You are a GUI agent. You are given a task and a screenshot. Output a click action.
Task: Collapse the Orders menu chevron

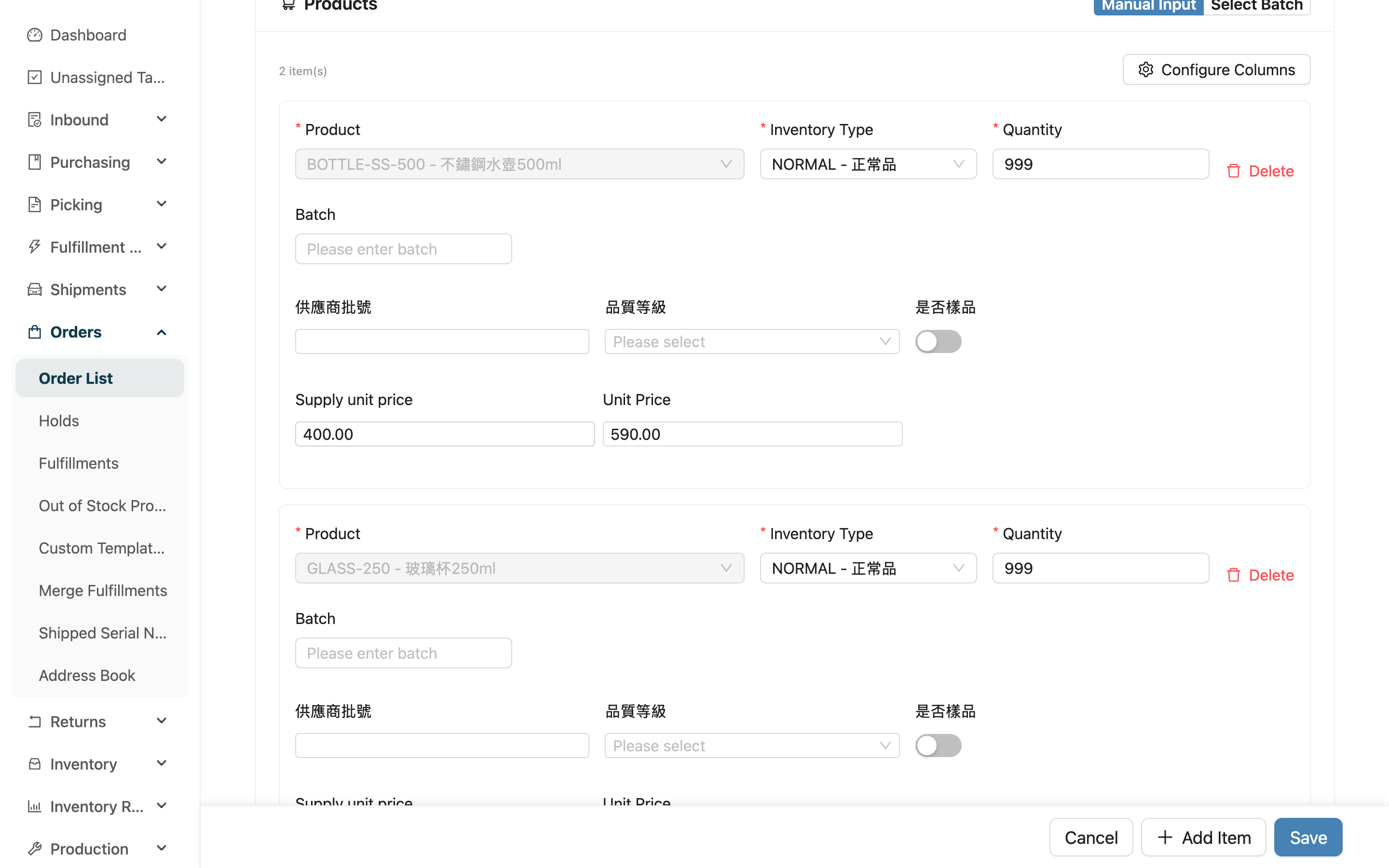pyautogui.click(x=161, y=332)
